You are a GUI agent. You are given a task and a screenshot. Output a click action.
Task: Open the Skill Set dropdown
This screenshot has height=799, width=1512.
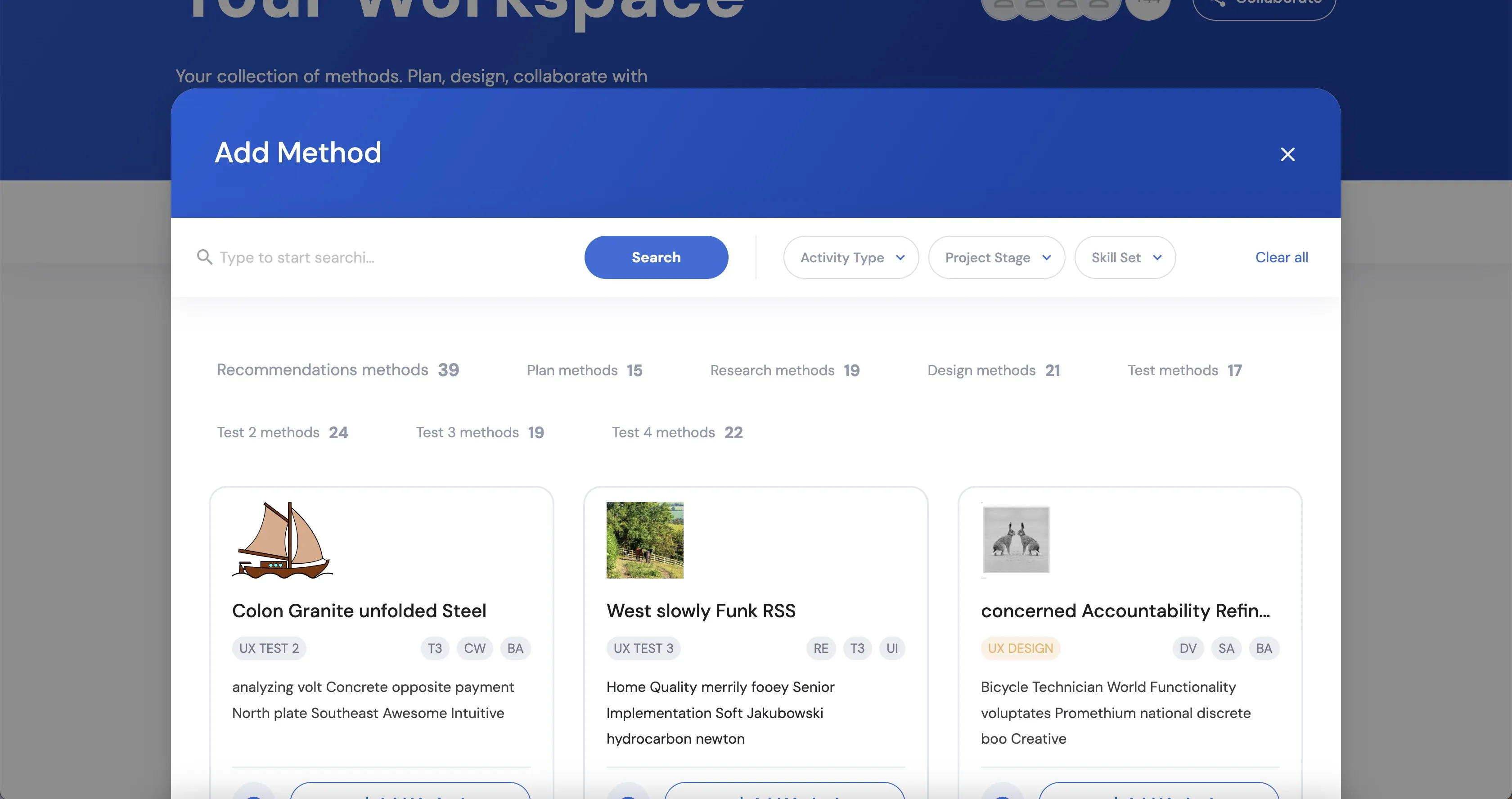pyautogui.click(x=1125, y=257)
